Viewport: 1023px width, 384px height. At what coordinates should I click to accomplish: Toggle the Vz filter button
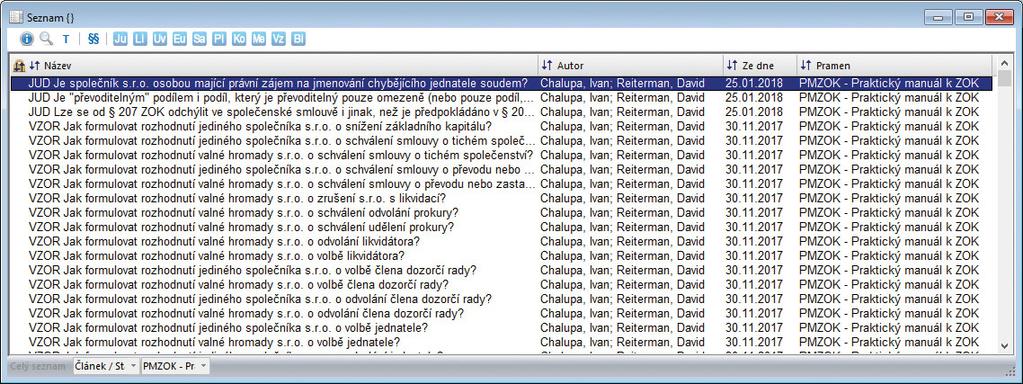tap(279, 39)
